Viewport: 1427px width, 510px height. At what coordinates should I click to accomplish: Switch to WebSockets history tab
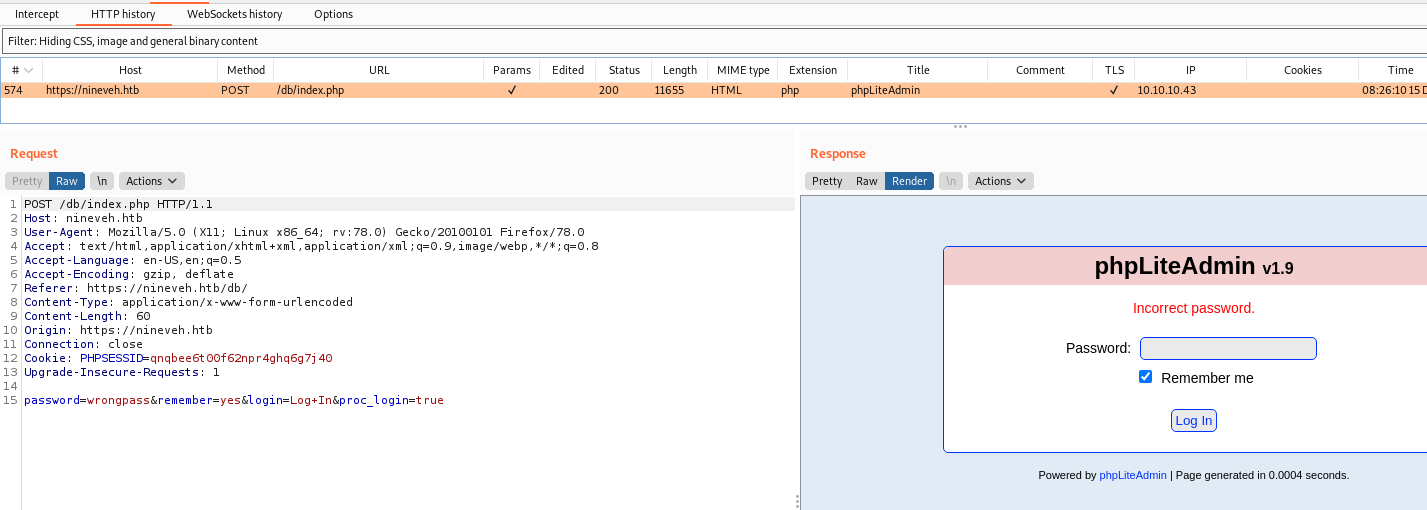tap(234, 14)
